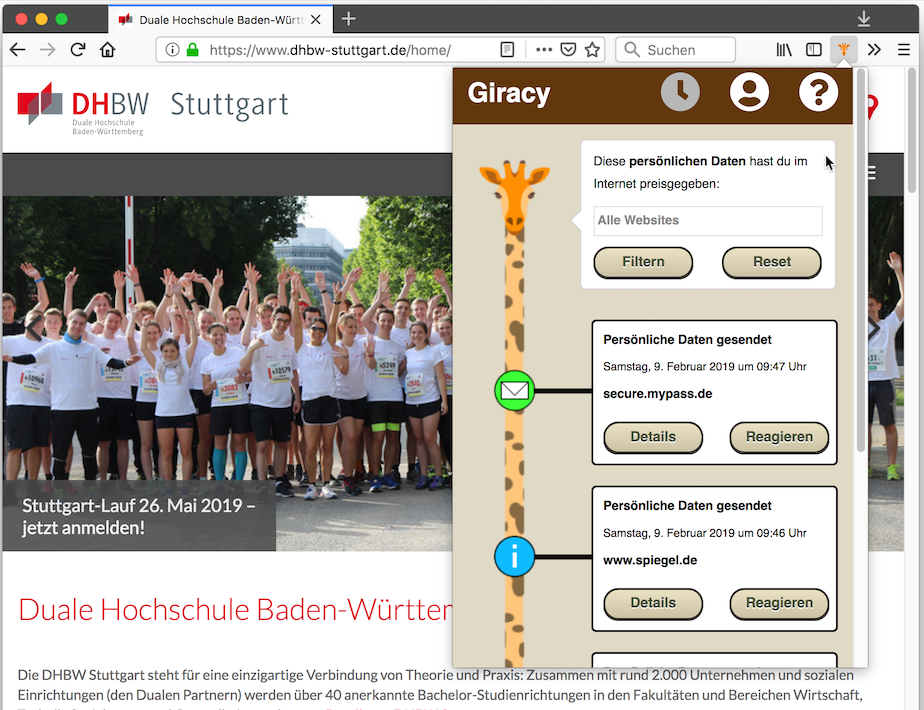Open the Library icon in toolbar

pyautogui.click(x=784, y=49)
